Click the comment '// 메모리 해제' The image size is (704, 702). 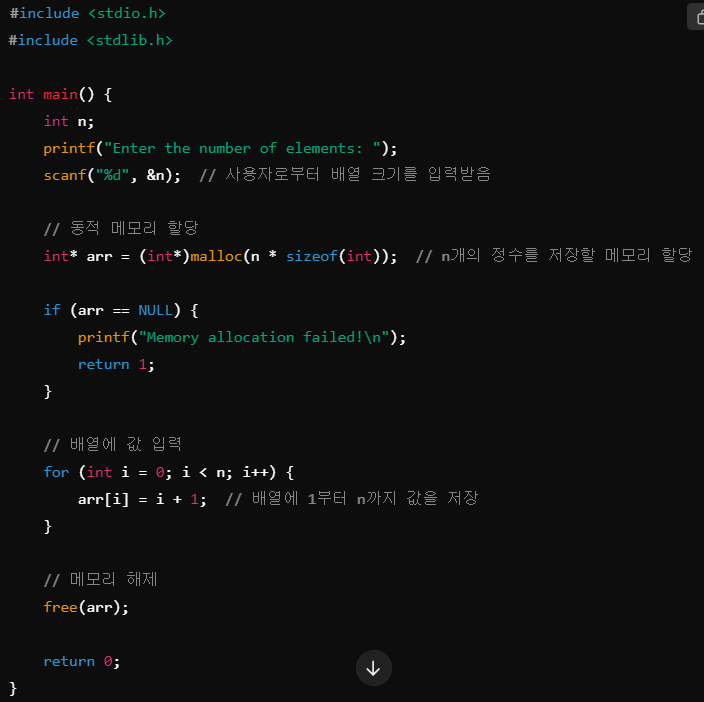click(x=101, y=579)
